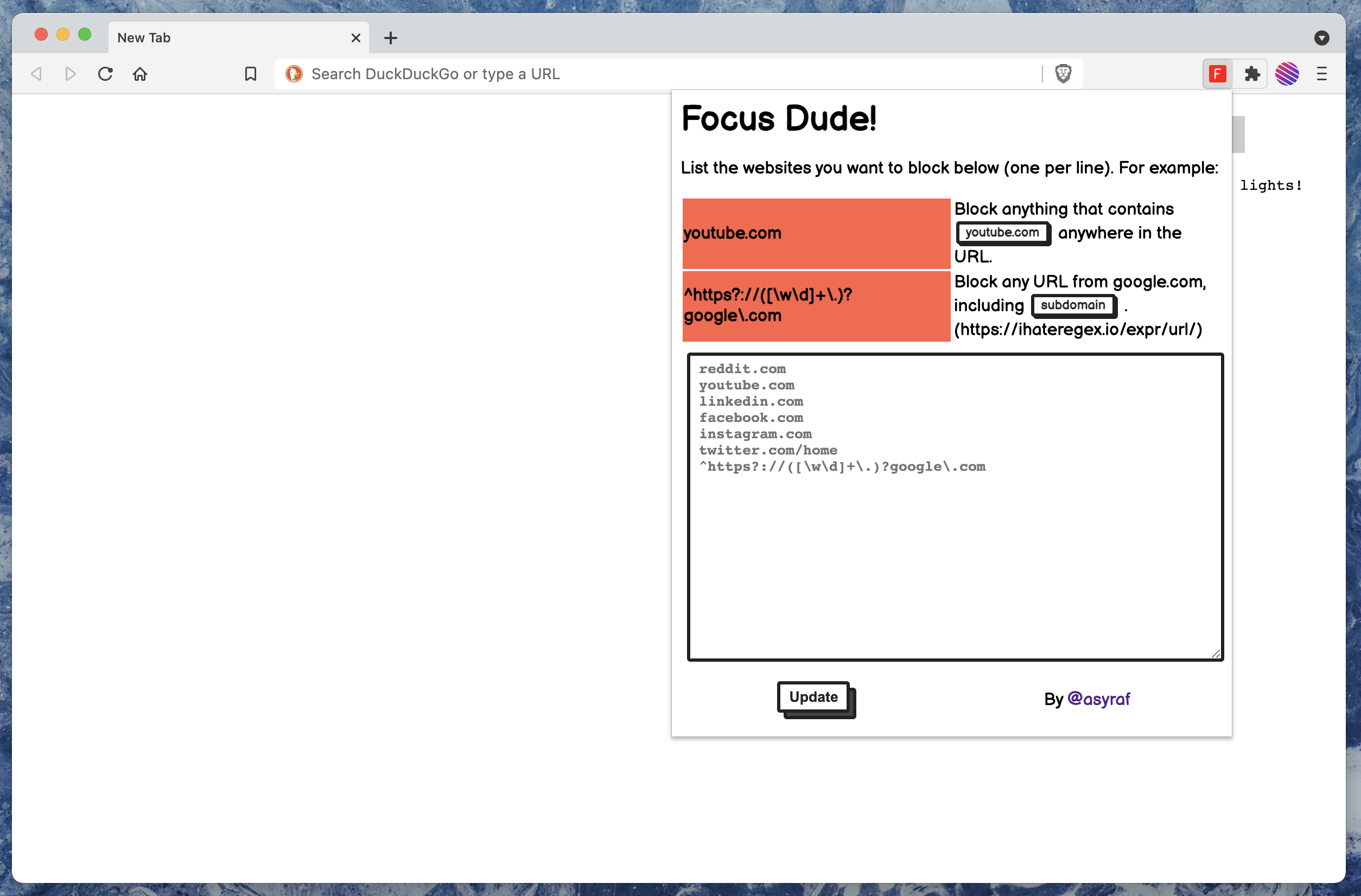Expand the tab search dropdown arrow

(1321, 38)
